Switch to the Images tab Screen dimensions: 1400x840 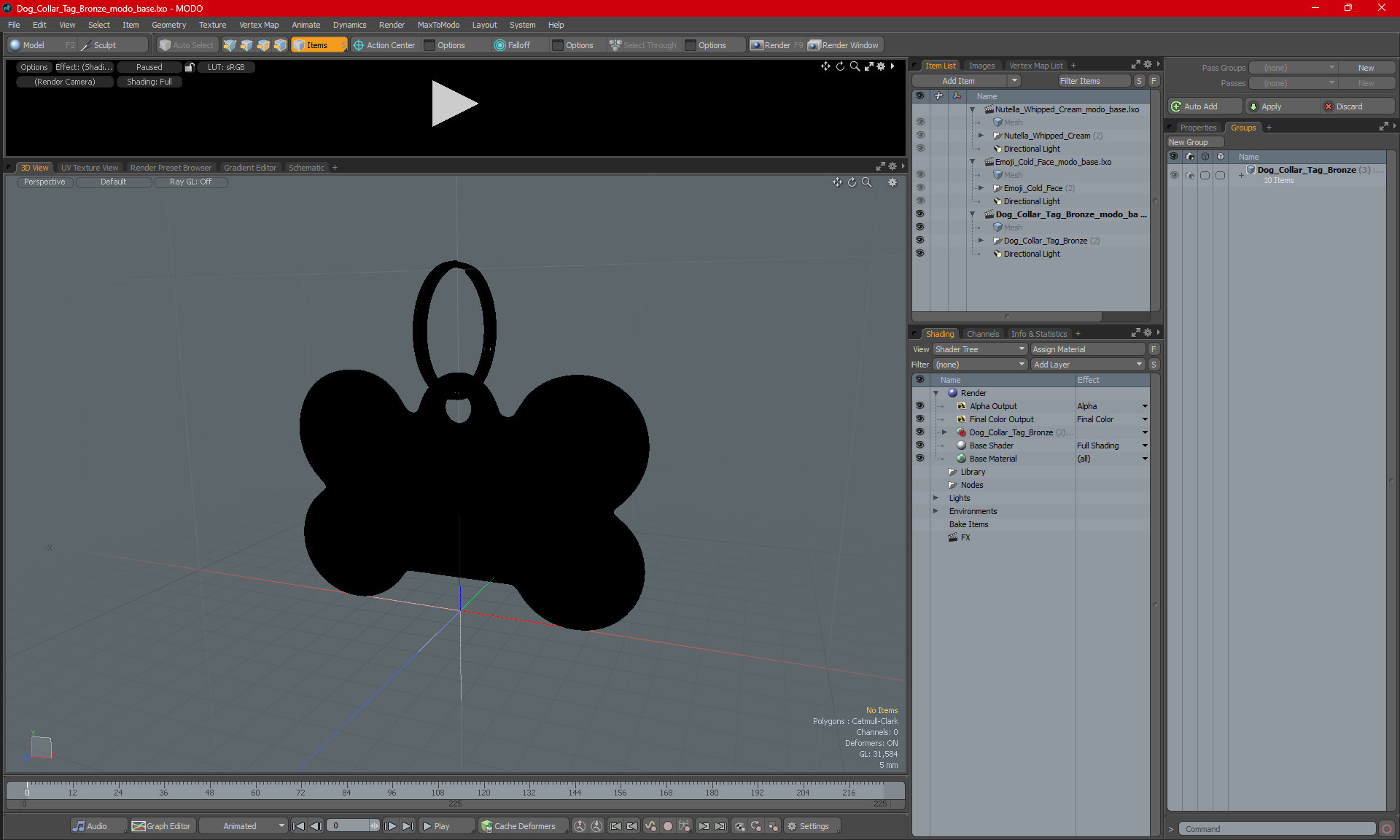pos(981,66)
